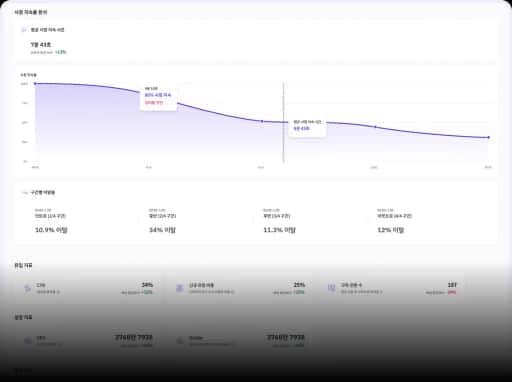Viewport: 512px width, 382px height.
Task: Click the first data point on the retention curve
Action: [x=35, y=84]
